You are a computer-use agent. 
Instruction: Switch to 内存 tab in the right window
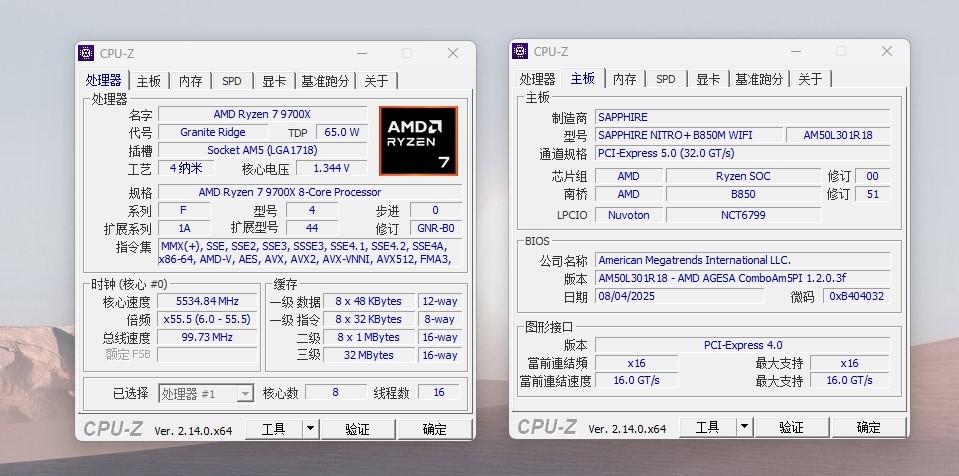pos(624,79)
